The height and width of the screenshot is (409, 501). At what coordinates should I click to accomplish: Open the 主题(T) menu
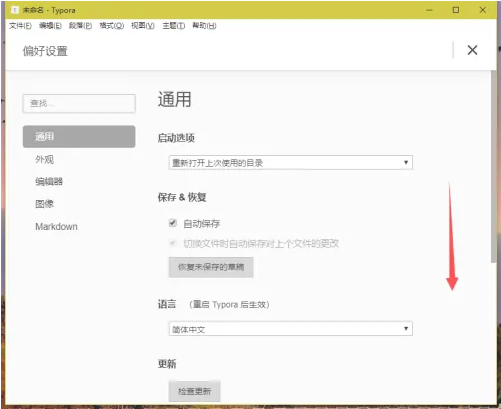[x=173, y=26]
